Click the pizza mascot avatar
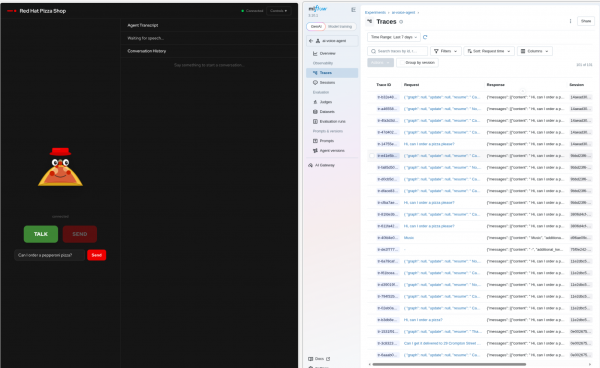The width and height of the screenshot is (600, 368). point(60,167)
